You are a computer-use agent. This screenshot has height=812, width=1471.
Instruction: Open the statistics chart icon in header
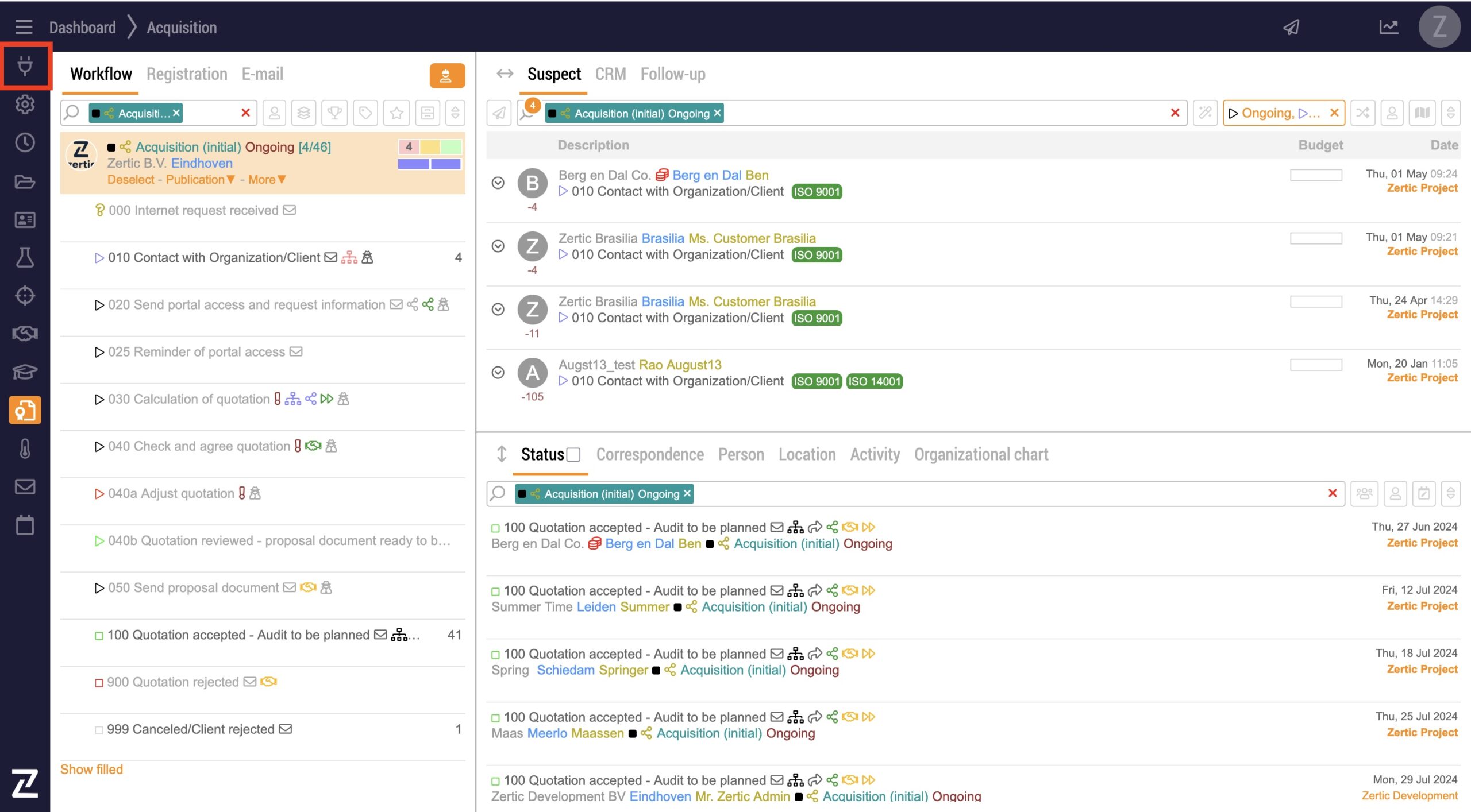coord(1388,27)
